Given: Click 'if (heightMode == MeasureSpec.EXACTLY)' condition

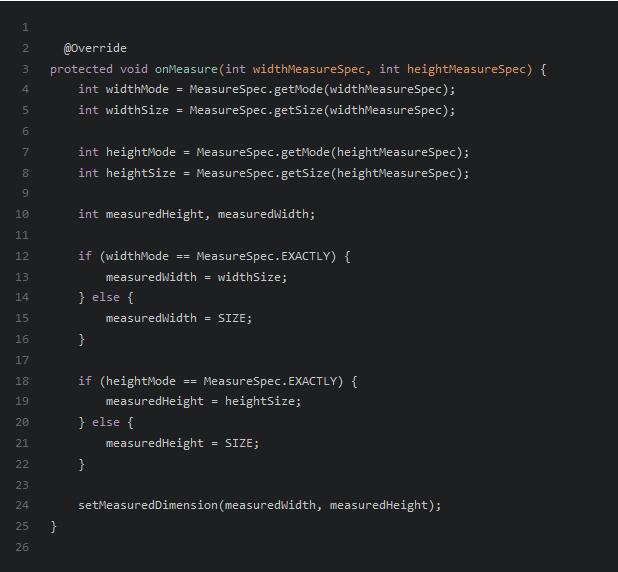Looking at the screenshot, I should click(x=210, y=382).
